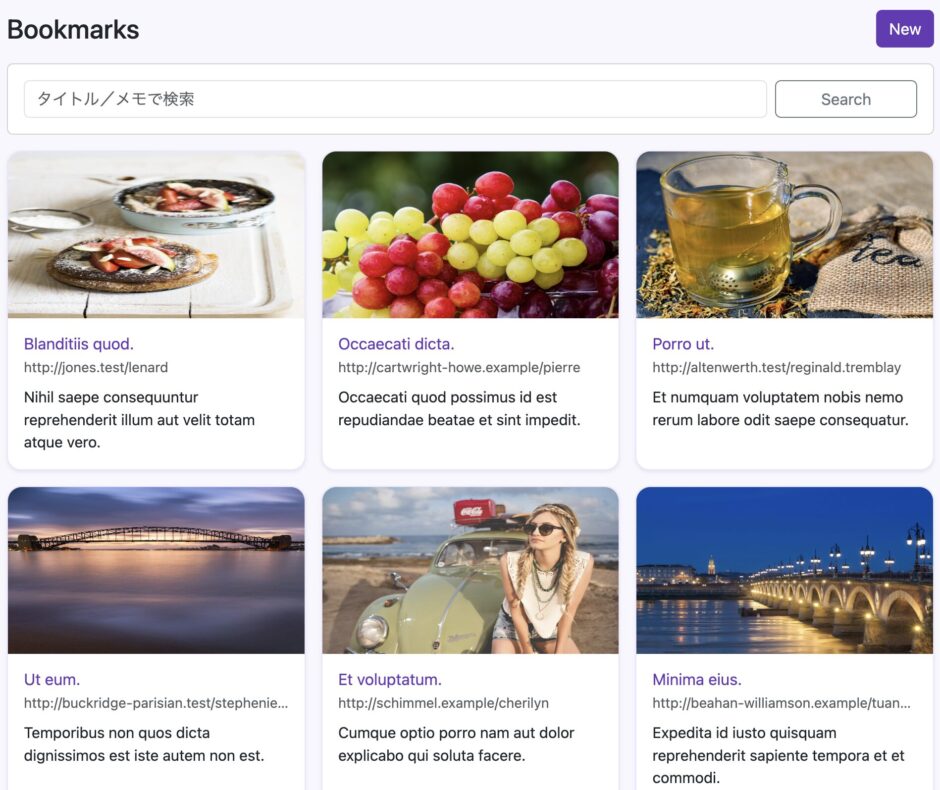Click the harbour bridge sunset thumbnail
Viewport: 940px width, 790px height.
(x=156, y=570)
